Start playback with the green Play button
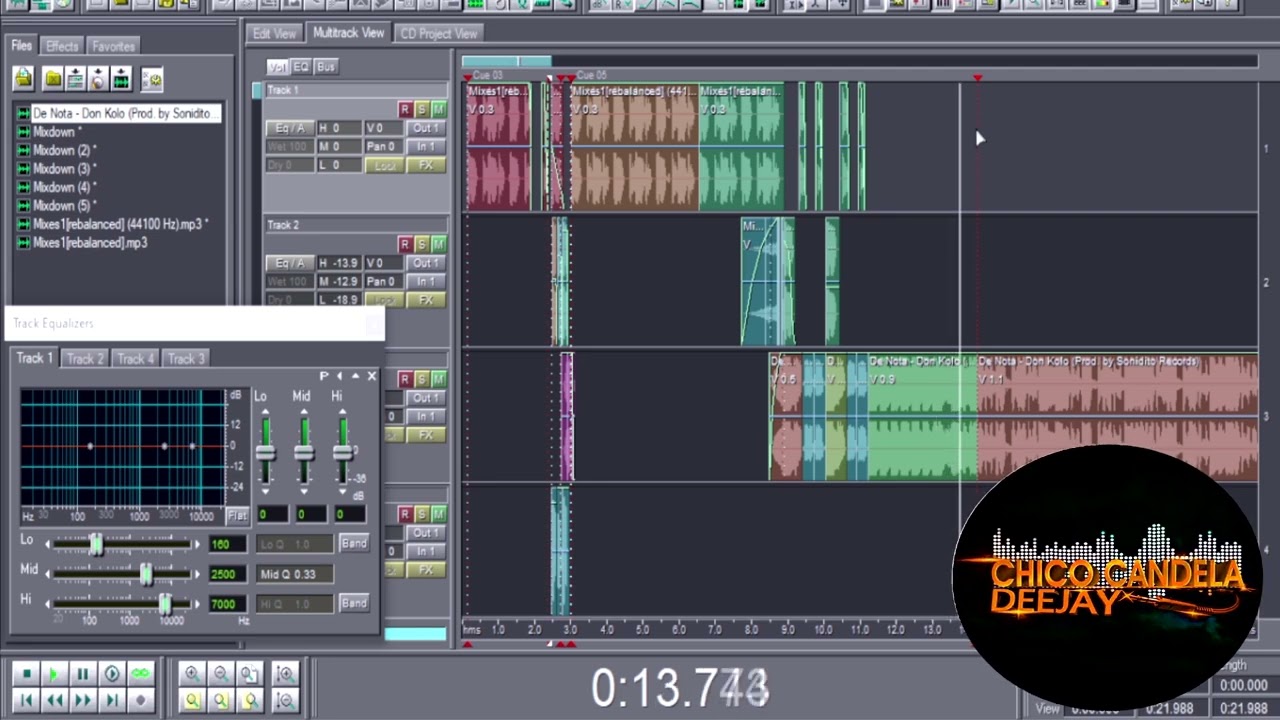The image size is (1280, 720). tap(55, 675)
